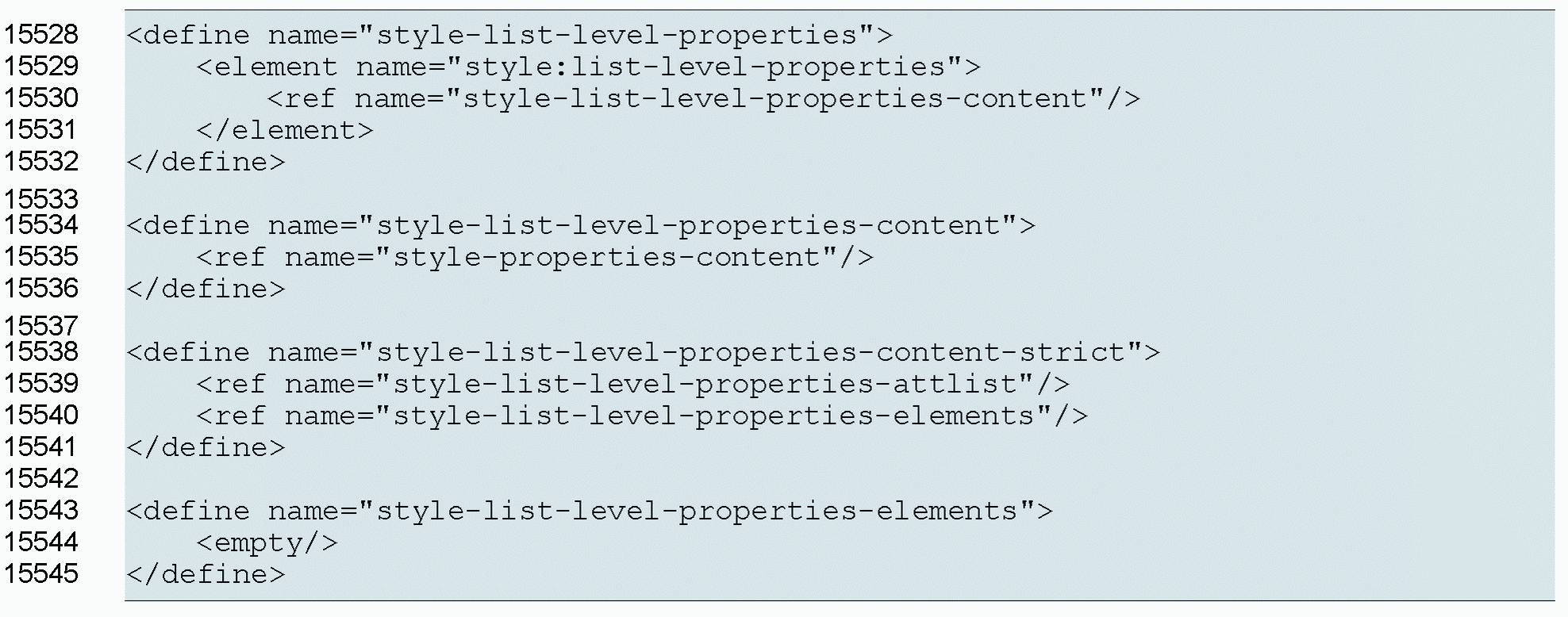
Task: Click the style:list-level-properties element opening tag
Action: pos(588,67)
